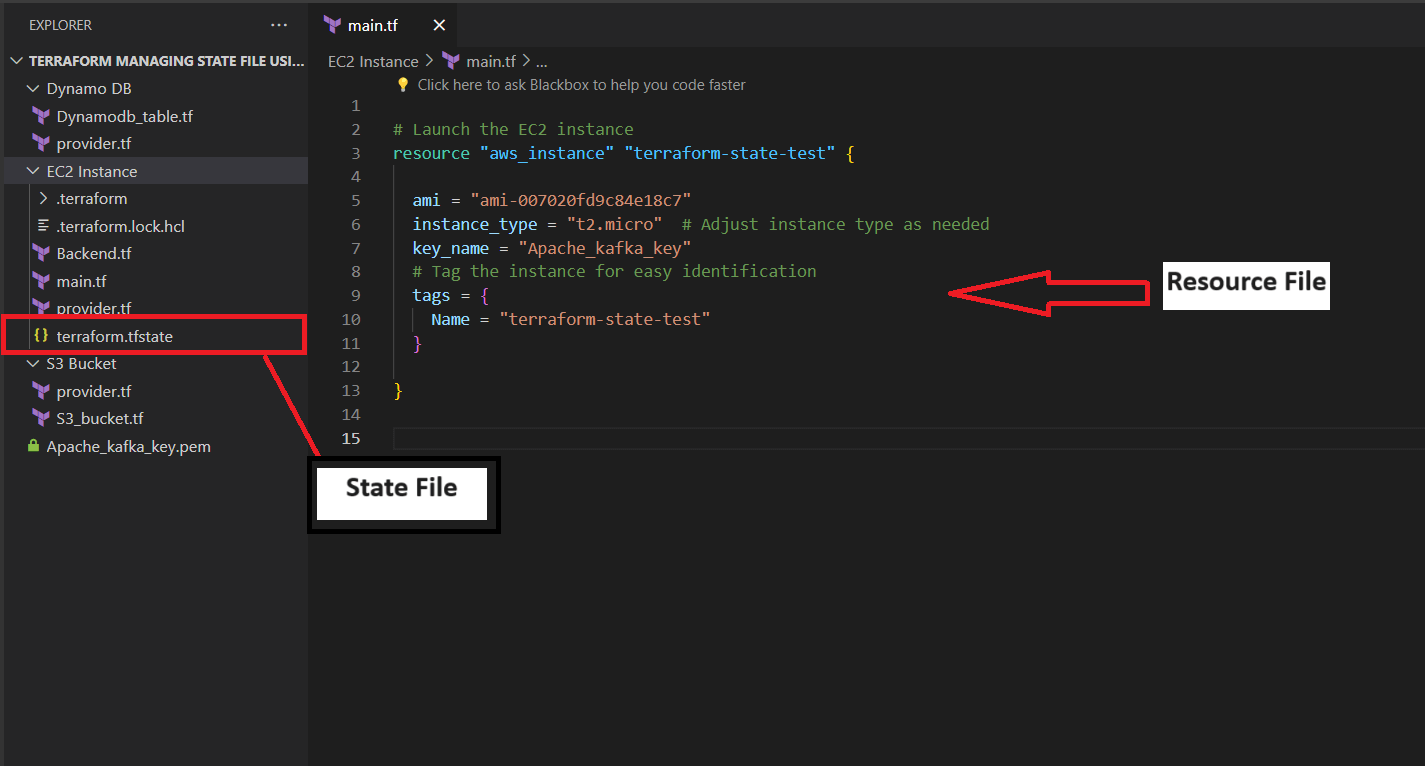Open Backend.tf in the explorer
1425x766 pixels.
(x=93, y=254)
